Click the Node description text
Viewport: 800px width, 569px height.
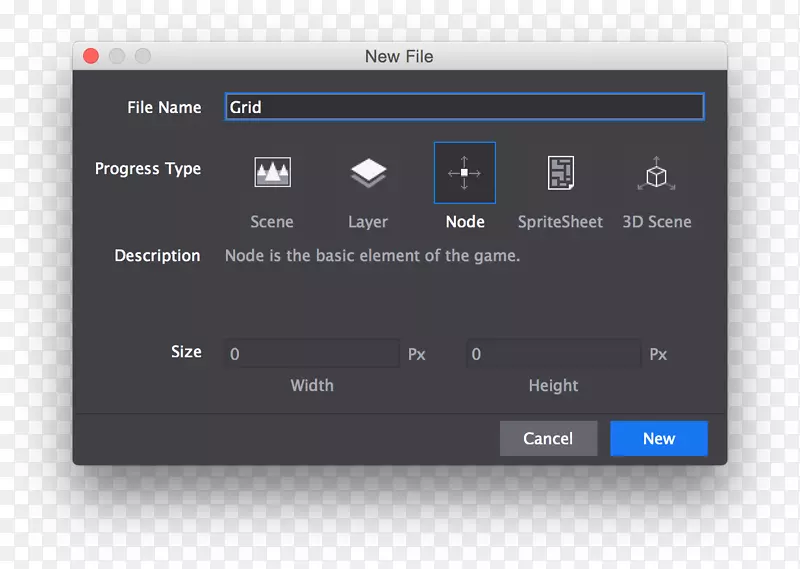[372, 256]
